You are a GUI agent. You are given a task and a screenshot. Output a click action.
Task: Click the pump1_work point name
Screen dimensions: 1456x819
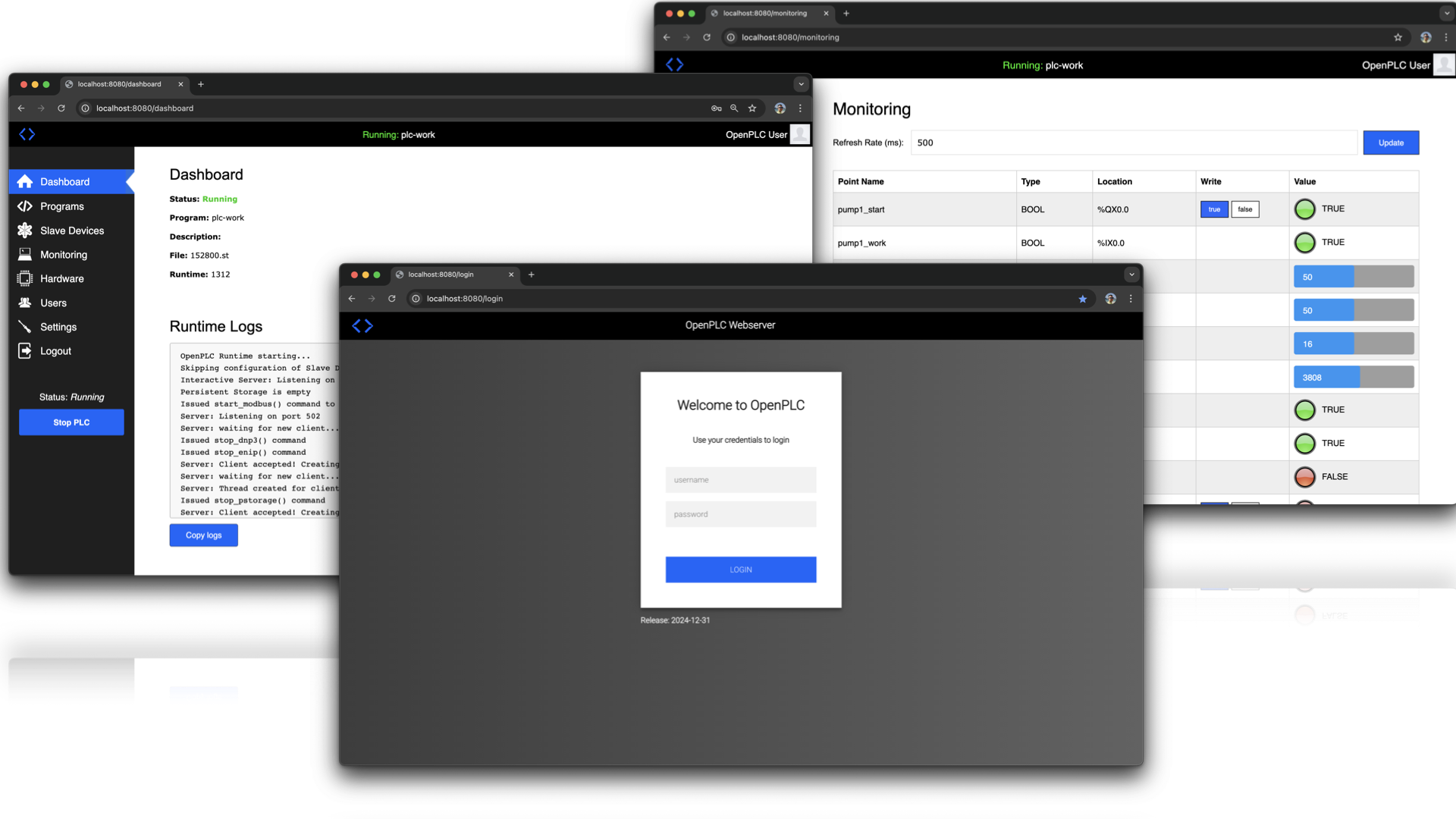click(x=861, y=243)
